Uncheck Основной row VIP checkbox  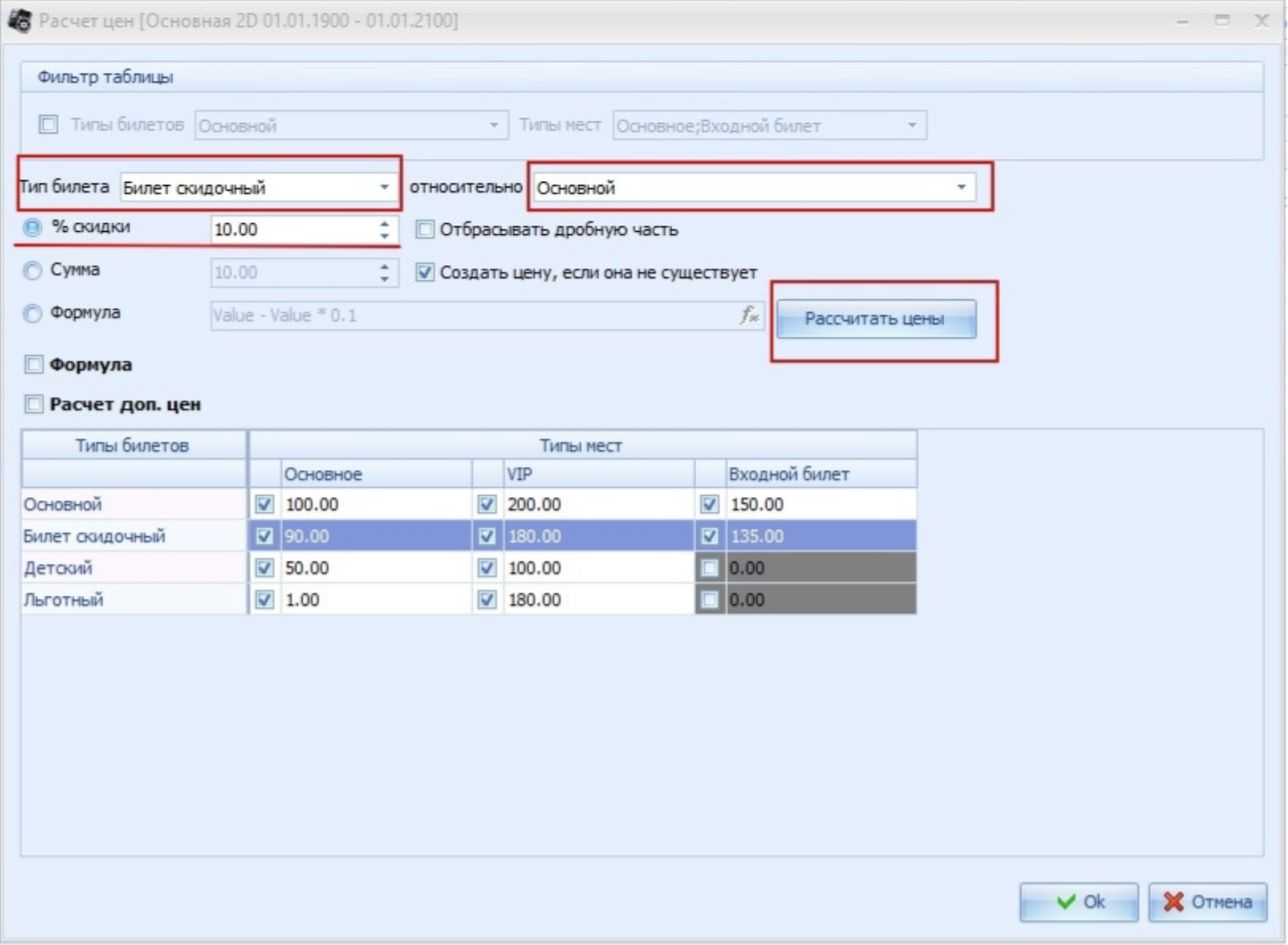point(487,504)
